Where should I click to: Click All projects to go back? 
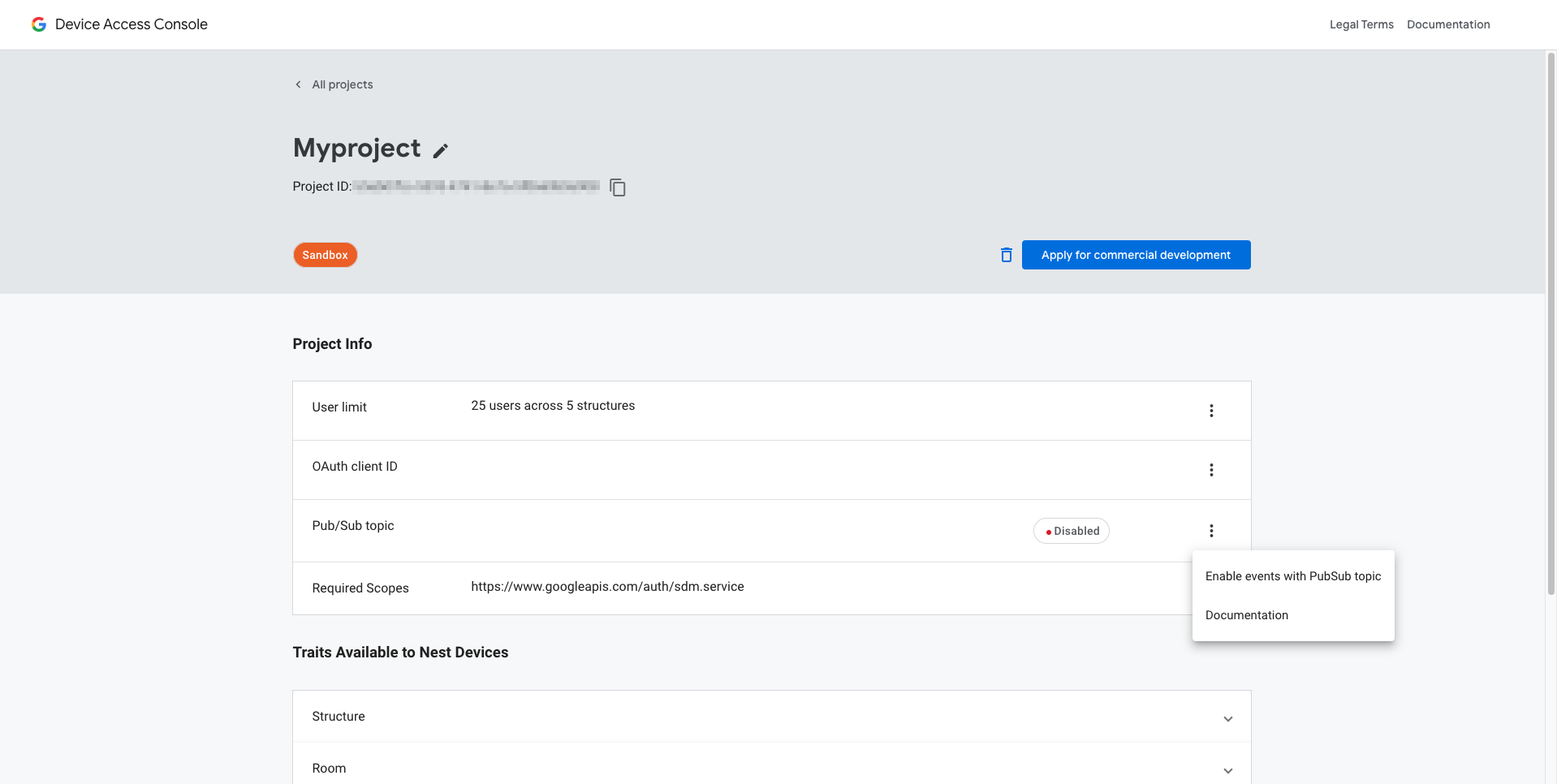pos(343,84)
